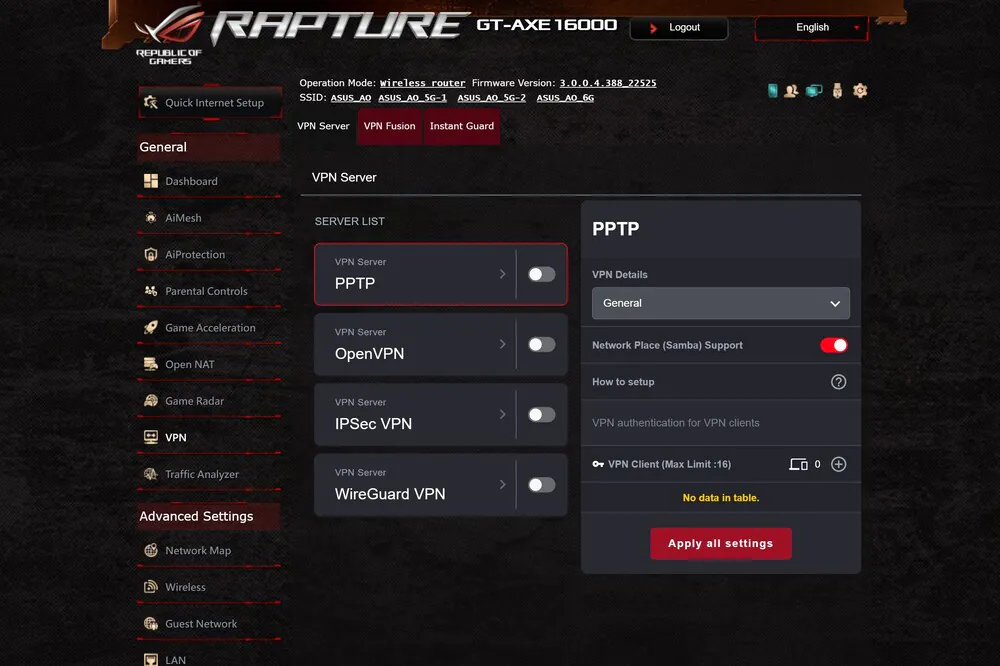1000x666 pixels.
Task: Click the VPN client devices count icon
Action: point(798,464)
